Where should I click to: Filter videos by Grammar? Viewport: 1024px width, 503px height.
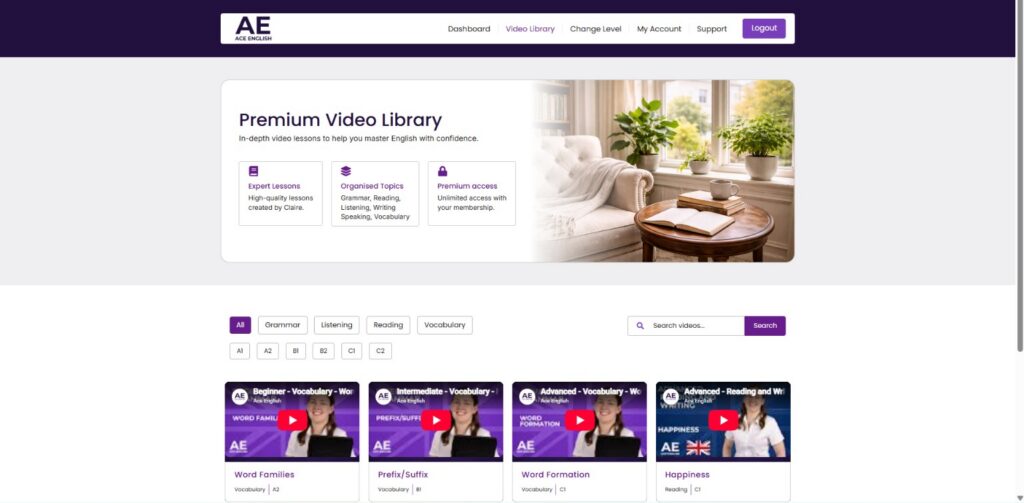283,325
